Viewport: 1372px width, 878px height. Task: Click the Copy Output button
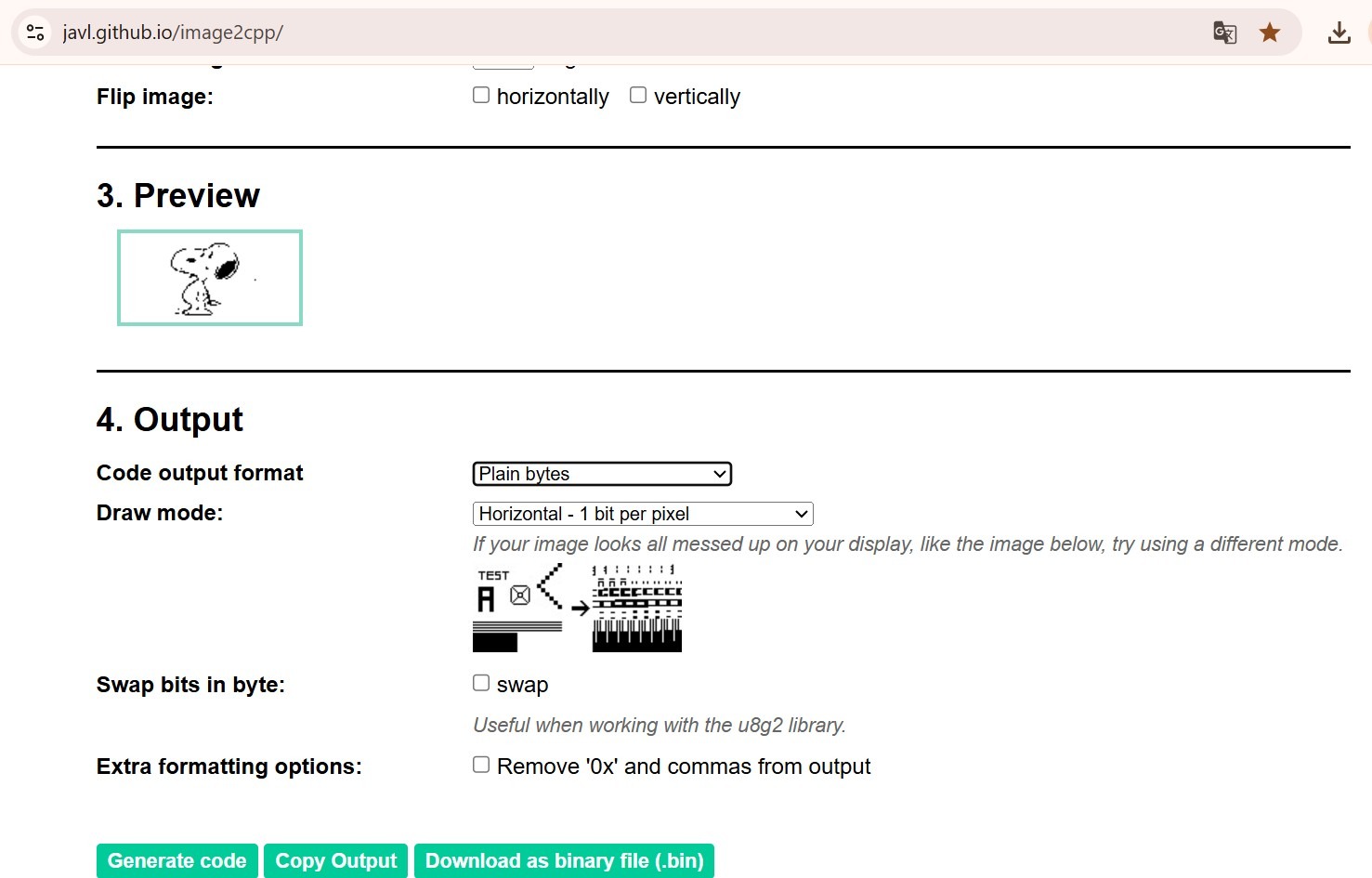[x=335, y=861]
